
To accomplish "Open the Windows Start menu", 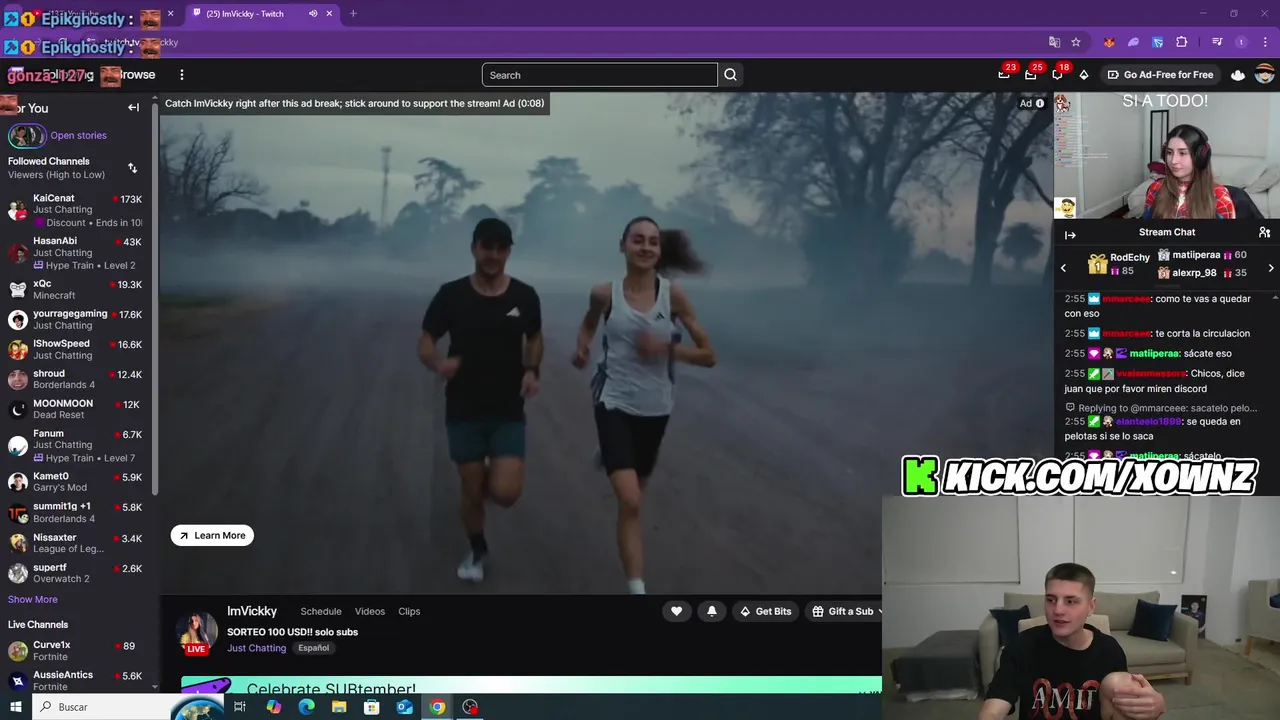I will (x=15, y=707).
